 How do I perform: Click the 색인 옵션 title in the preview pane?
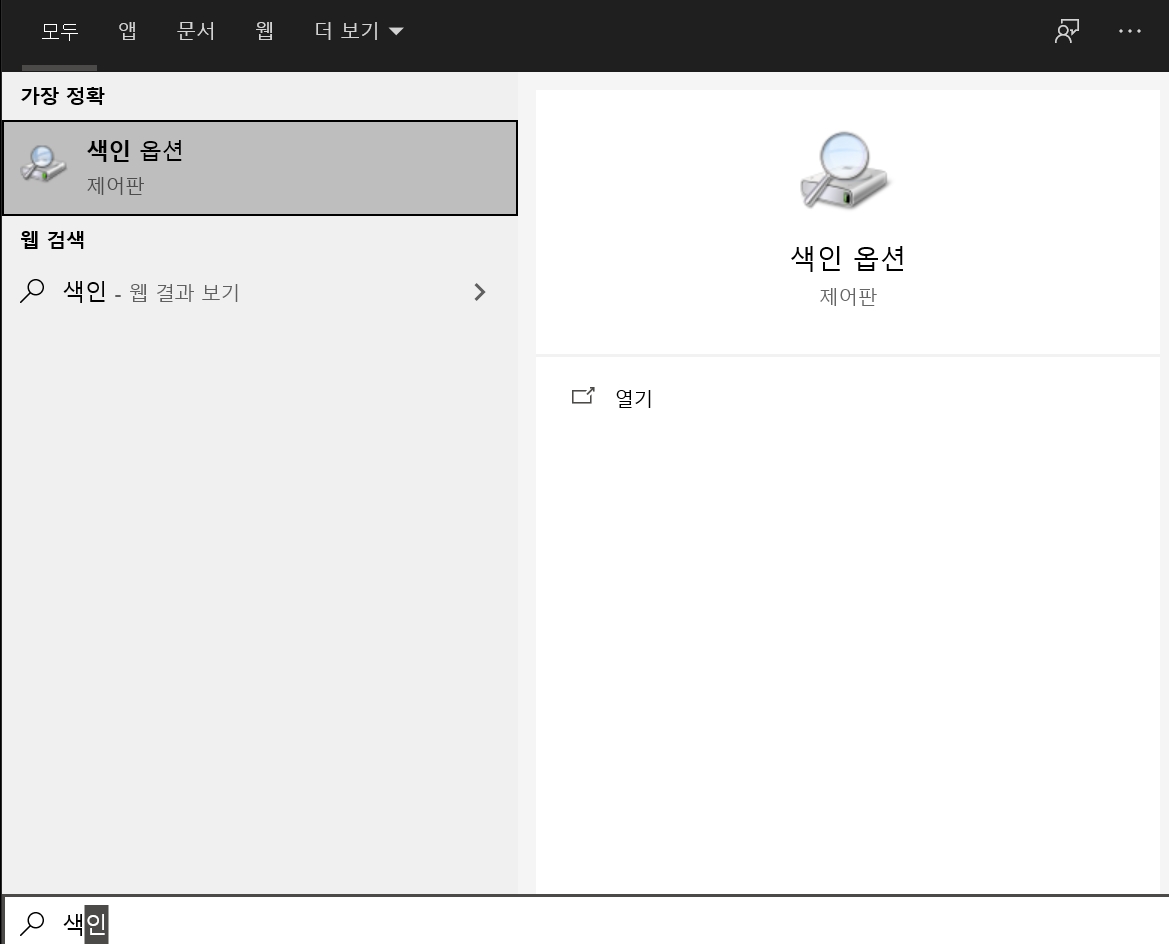[848, 258]
